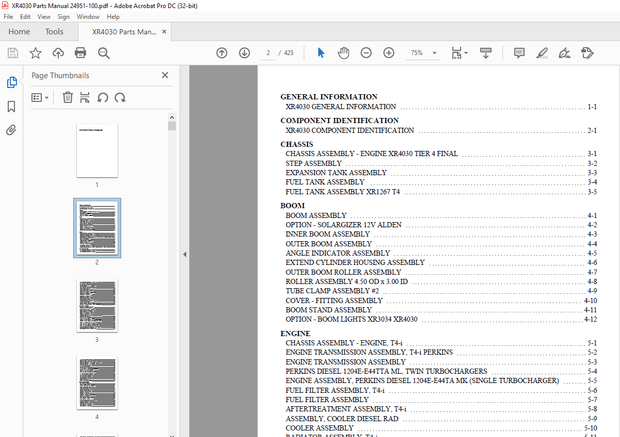The width and height of the screenshot is (620, 437).
Task: Add a comment with the speech bubble icon
Action: pyautogui.click(x=519, y=53)
